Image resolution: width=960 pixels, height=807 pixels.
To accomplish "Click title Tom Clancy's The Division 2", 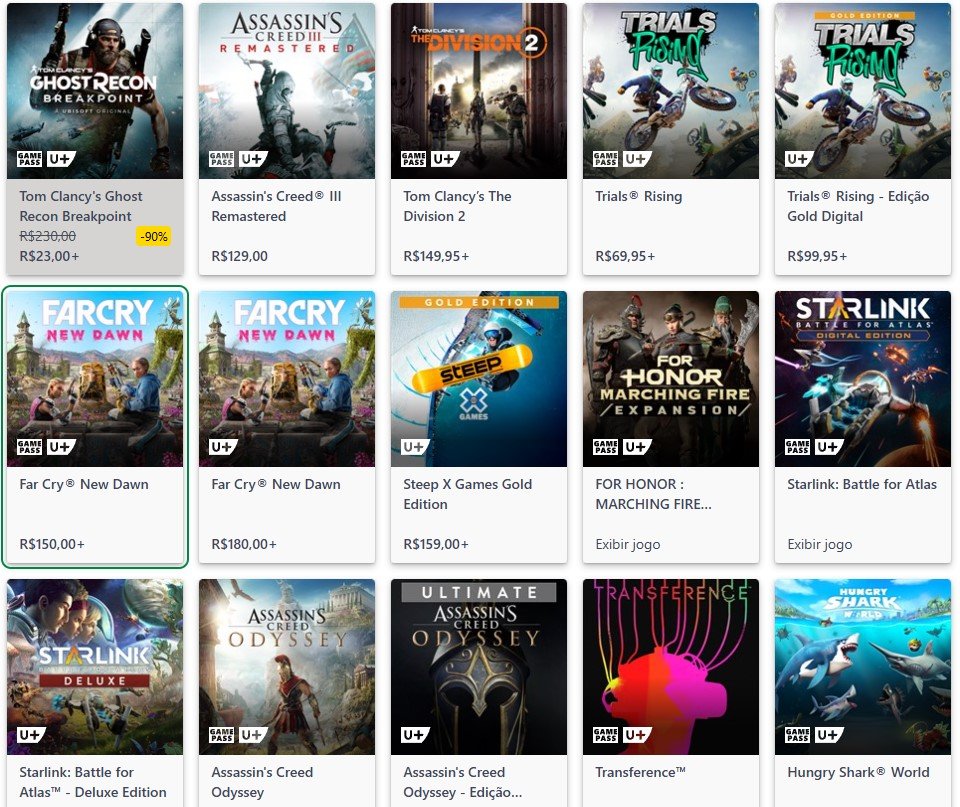I will pyautogui.click(x=457, y=206).
